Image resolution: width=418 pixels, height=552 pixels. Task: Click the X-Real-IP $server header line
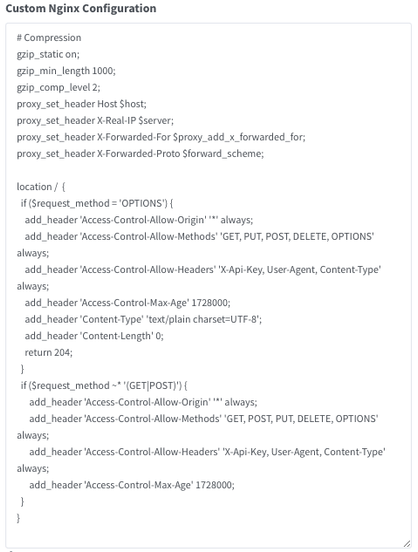click(95, 120)
